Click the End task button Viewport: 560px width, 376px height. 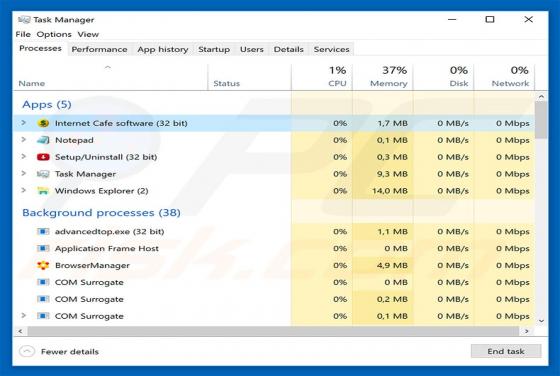(x=506, y=351)
